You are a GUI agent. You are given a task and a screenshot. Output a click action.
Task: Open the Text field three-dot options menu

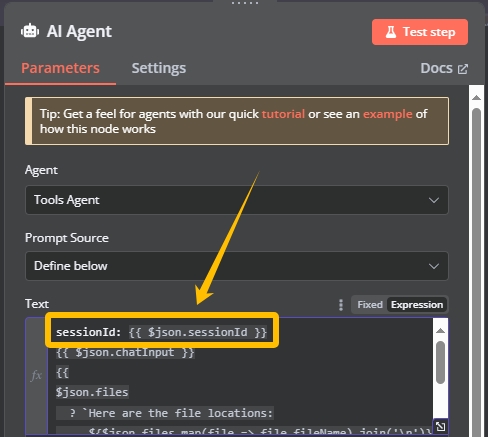[x=341, y=305]
